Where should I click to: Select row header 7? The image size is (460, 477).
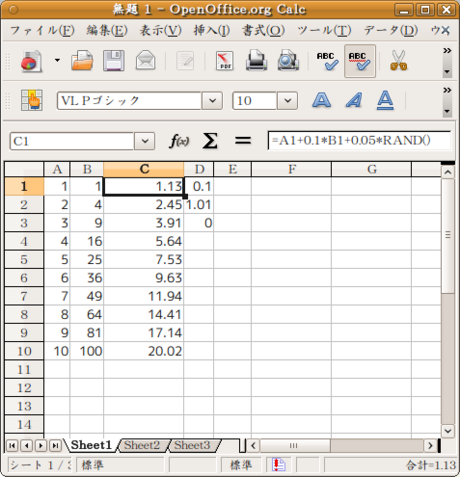(24, 296)
